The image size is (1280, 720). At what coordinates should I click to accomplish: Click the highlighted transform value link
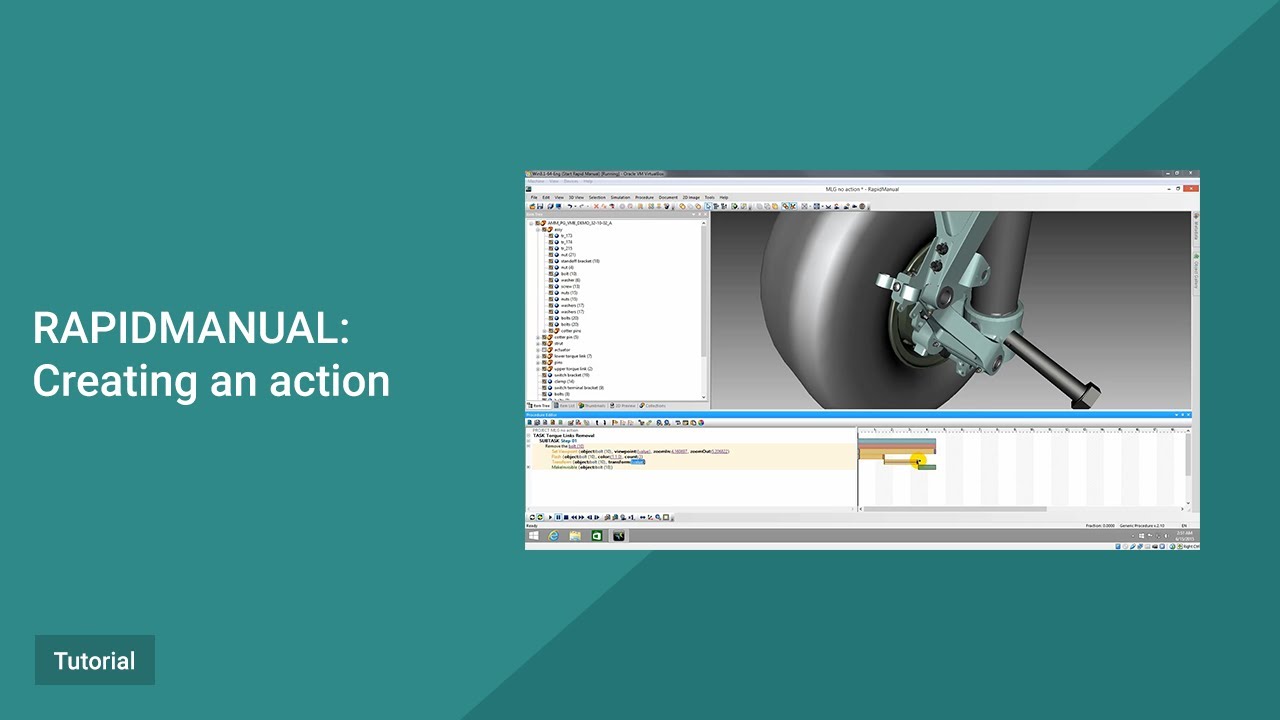[x=638, y=462]
